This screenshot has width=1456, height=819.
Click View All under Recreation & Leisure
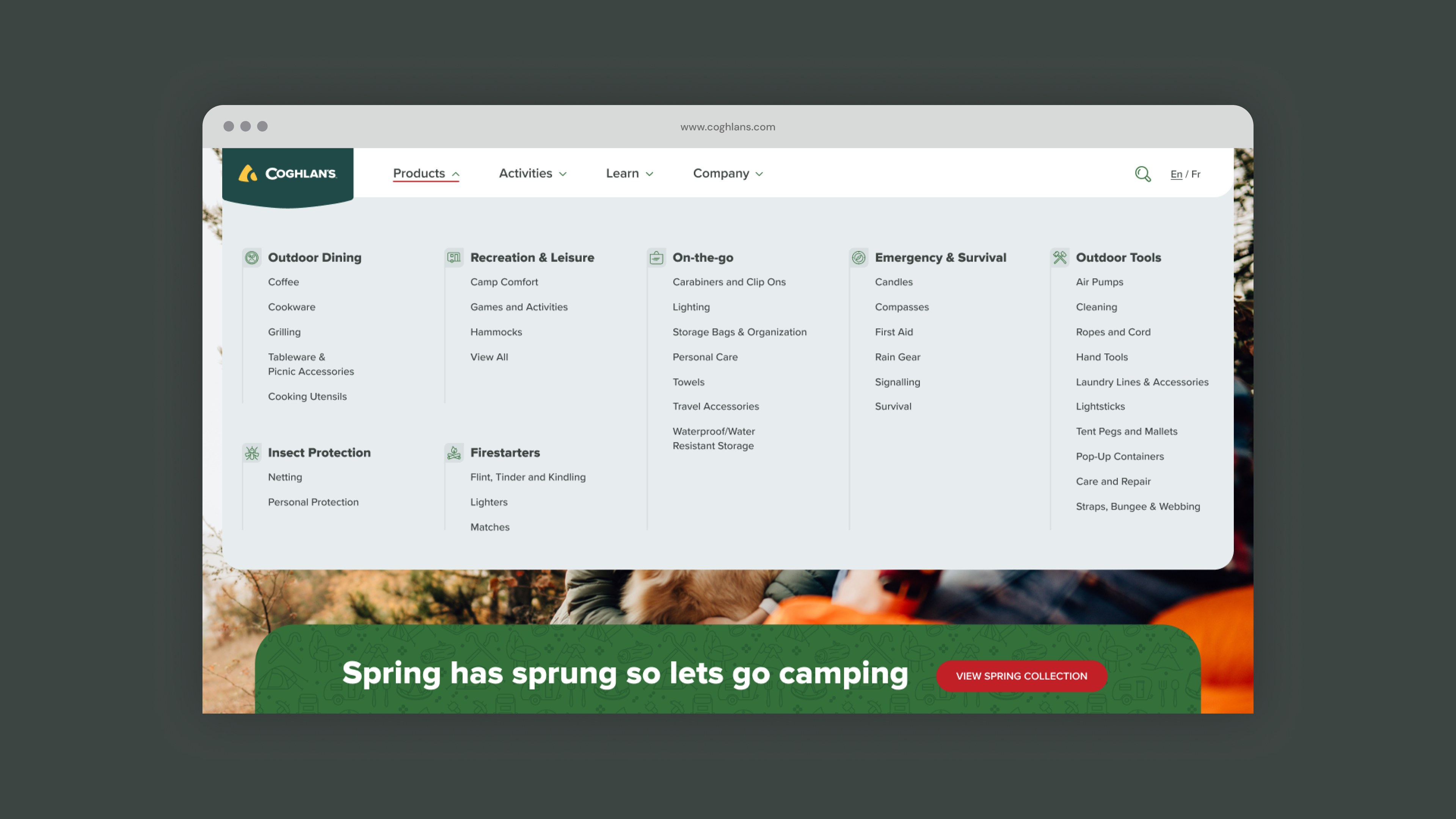tap(489, 357)
